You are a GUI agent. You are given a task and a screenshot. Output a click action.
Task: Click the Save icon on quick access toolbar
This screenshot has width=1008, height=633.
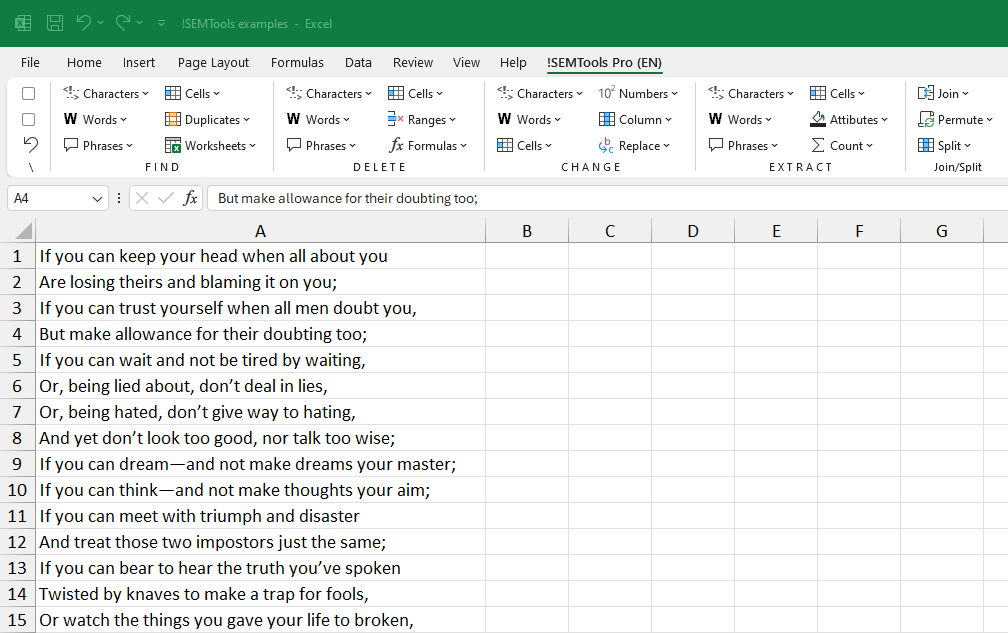[x=53, y=22]
